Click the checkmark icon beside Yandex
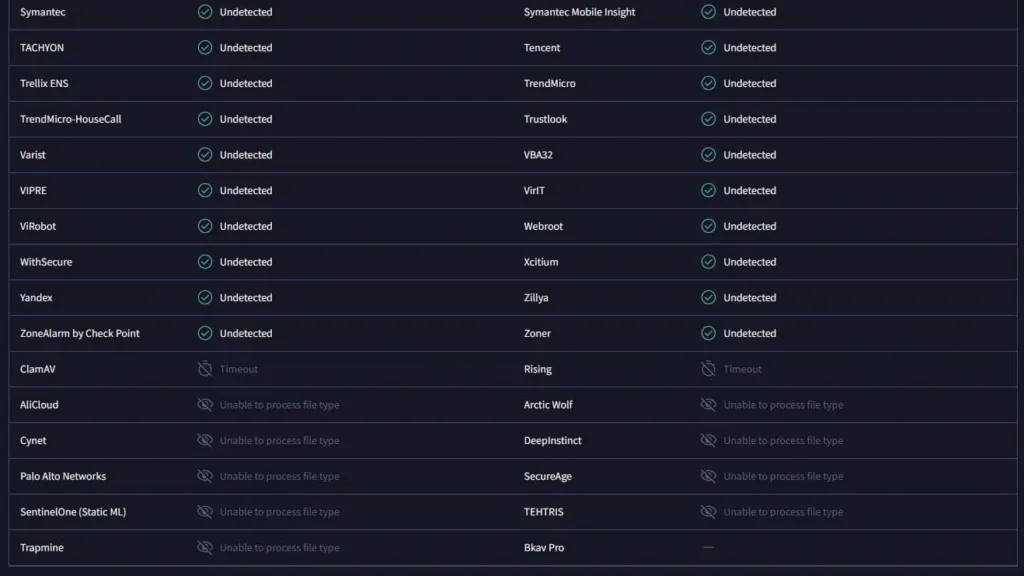1024x576 pixels. [205, 298]
